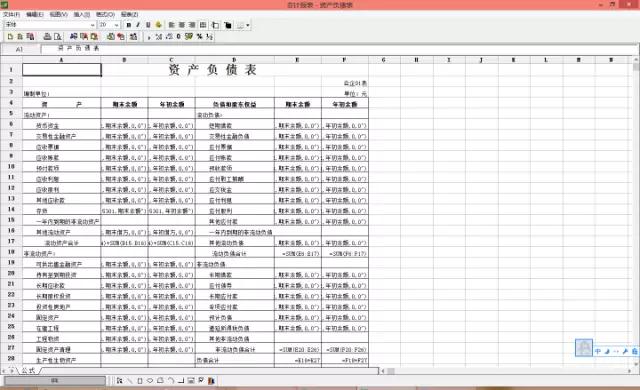
Task: Click the new document icon
Action: pos(11,37)
